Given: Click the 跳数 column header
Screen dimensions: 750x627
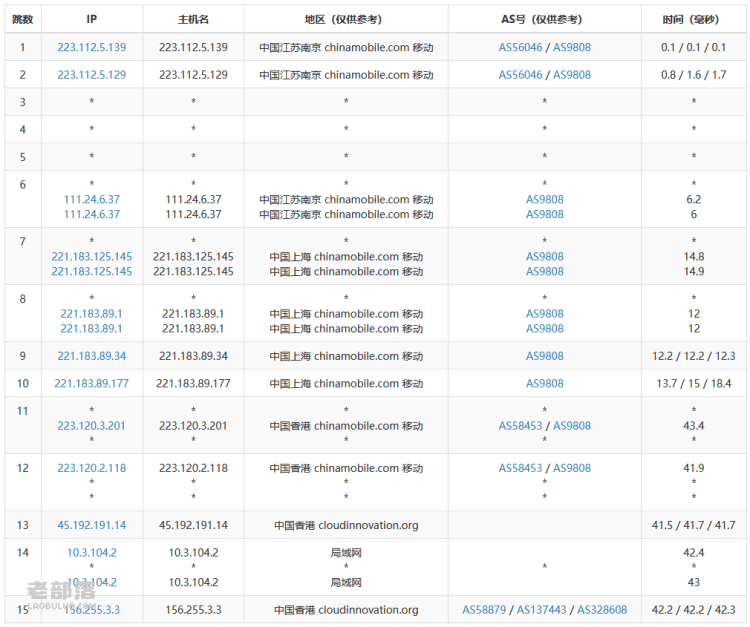Looking at the screenshot, I should coord(22,19).
